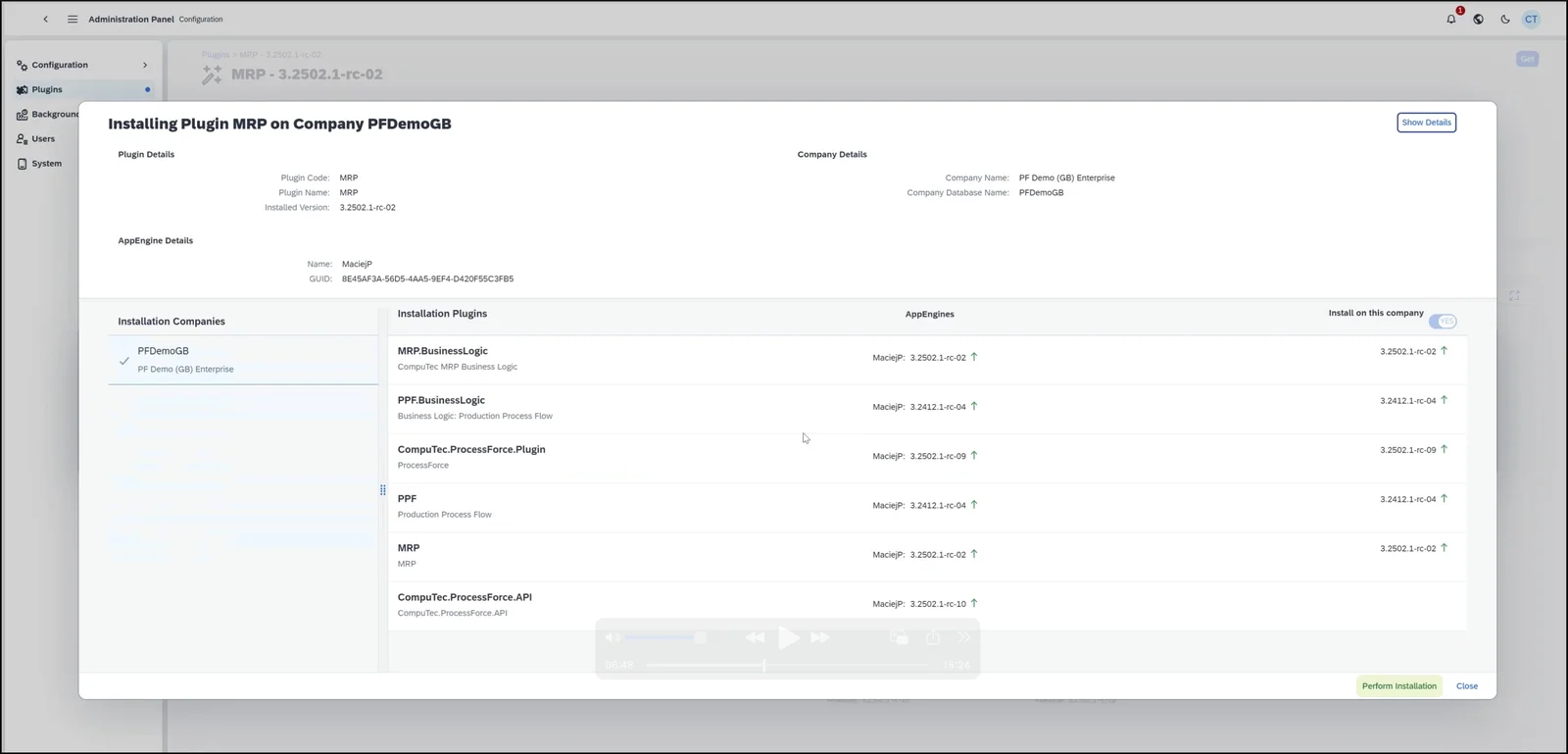Image resolution: width=1568 pixels, height=754 pixels.
Task: Click the CompuTec.ProcessForce.Plugin row name
Action: click(471, 449)
